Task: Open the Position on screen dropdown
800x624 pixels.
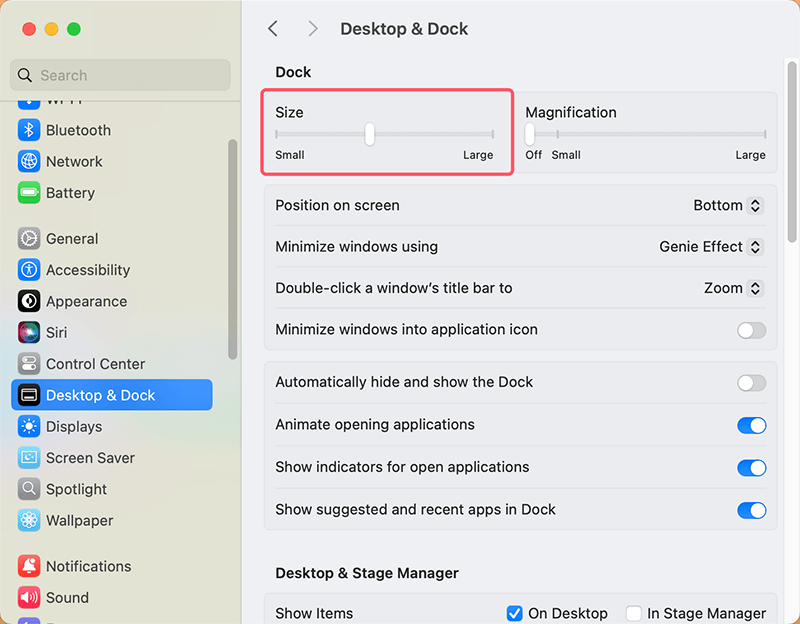Action: pos(728,205)
